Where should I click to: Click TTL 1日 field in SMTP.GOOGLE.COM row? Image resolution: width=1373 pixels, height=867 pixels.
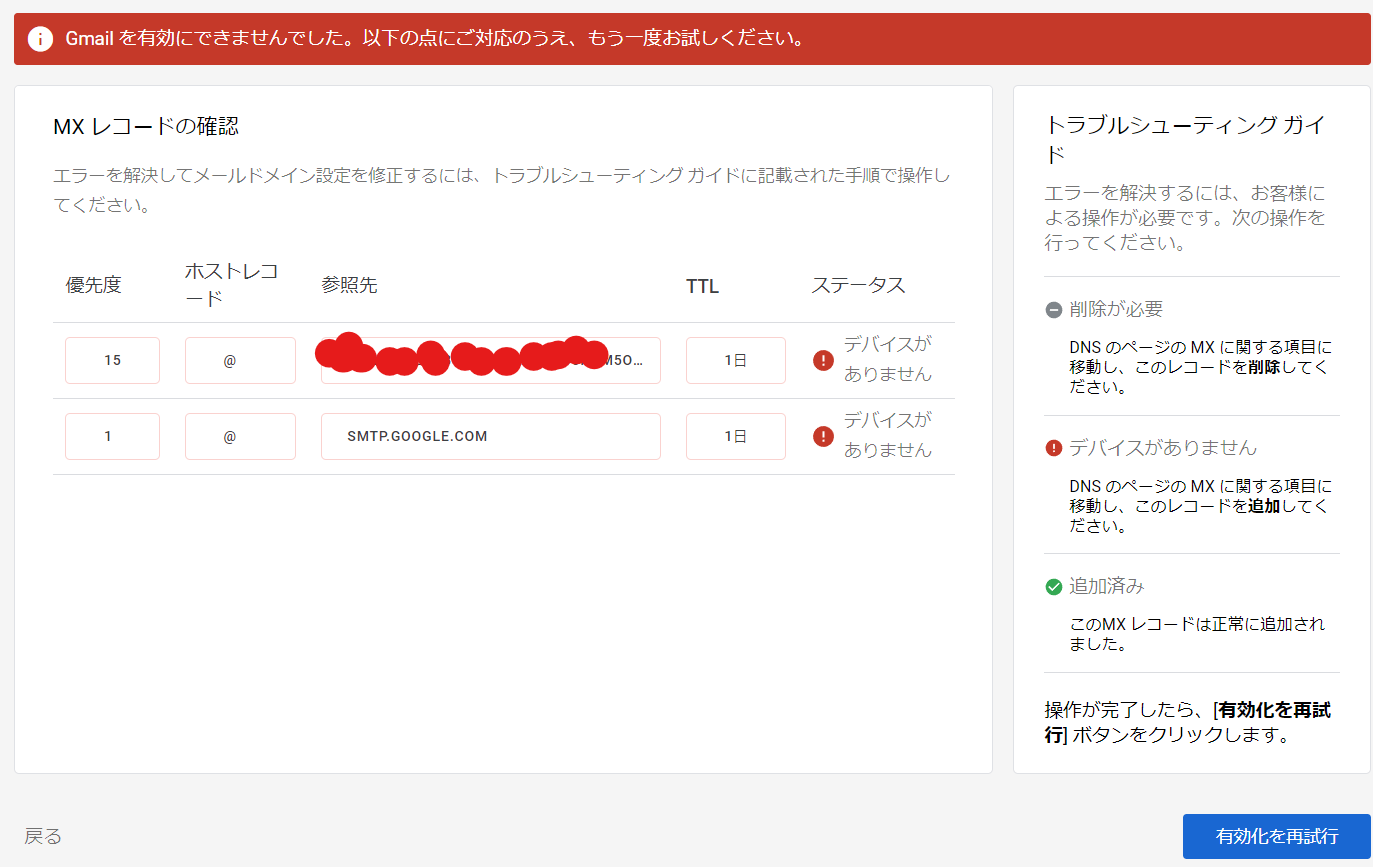tap(736, 436)
